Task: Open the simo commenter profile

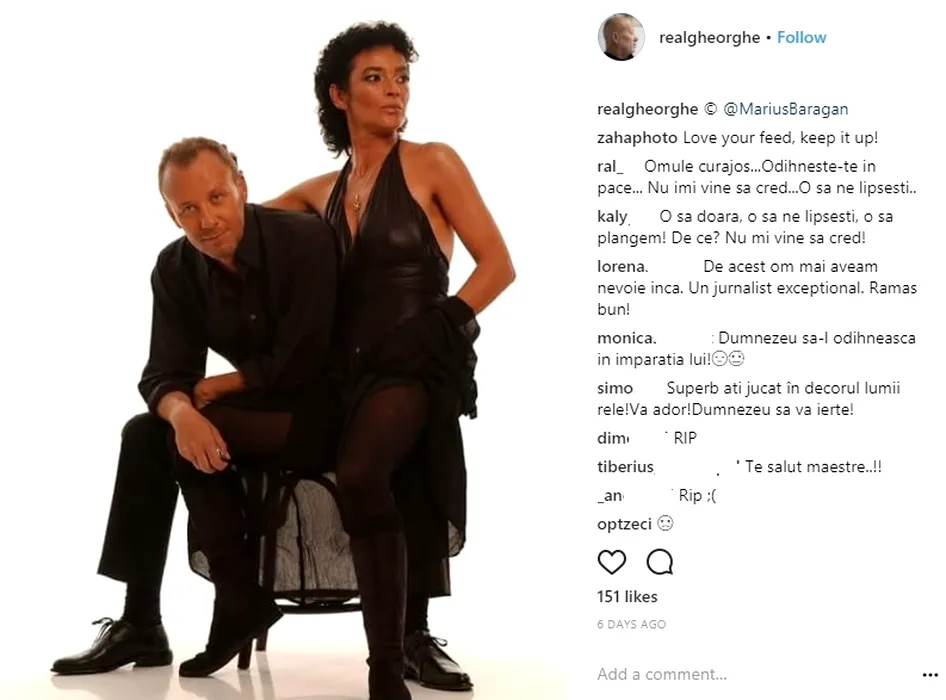Action: coord(615,389)
